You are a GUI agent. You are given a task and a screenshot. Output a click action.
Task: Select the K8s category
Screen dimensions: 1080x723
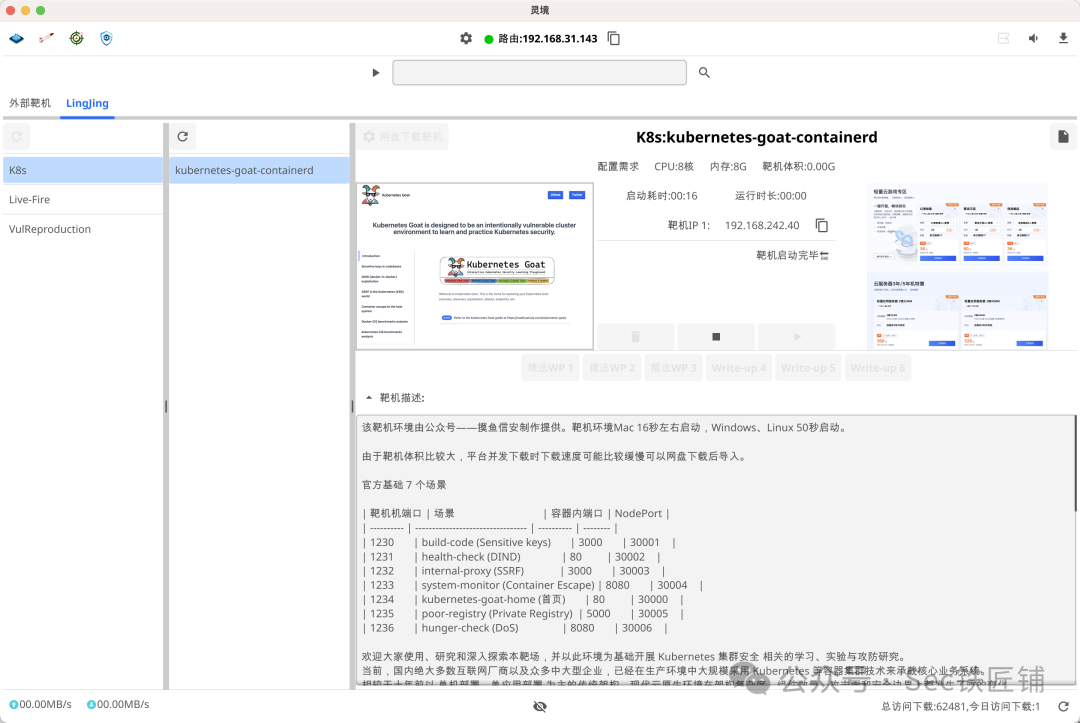click(x=83, y=170)
